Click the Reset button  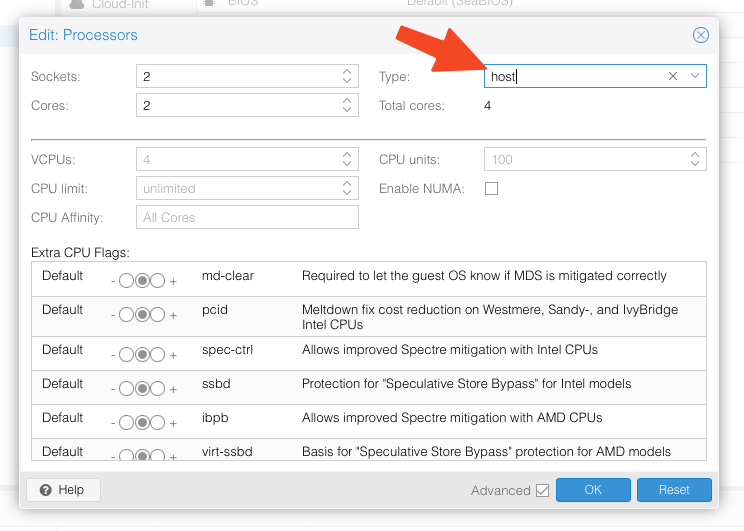click(674, 490)
